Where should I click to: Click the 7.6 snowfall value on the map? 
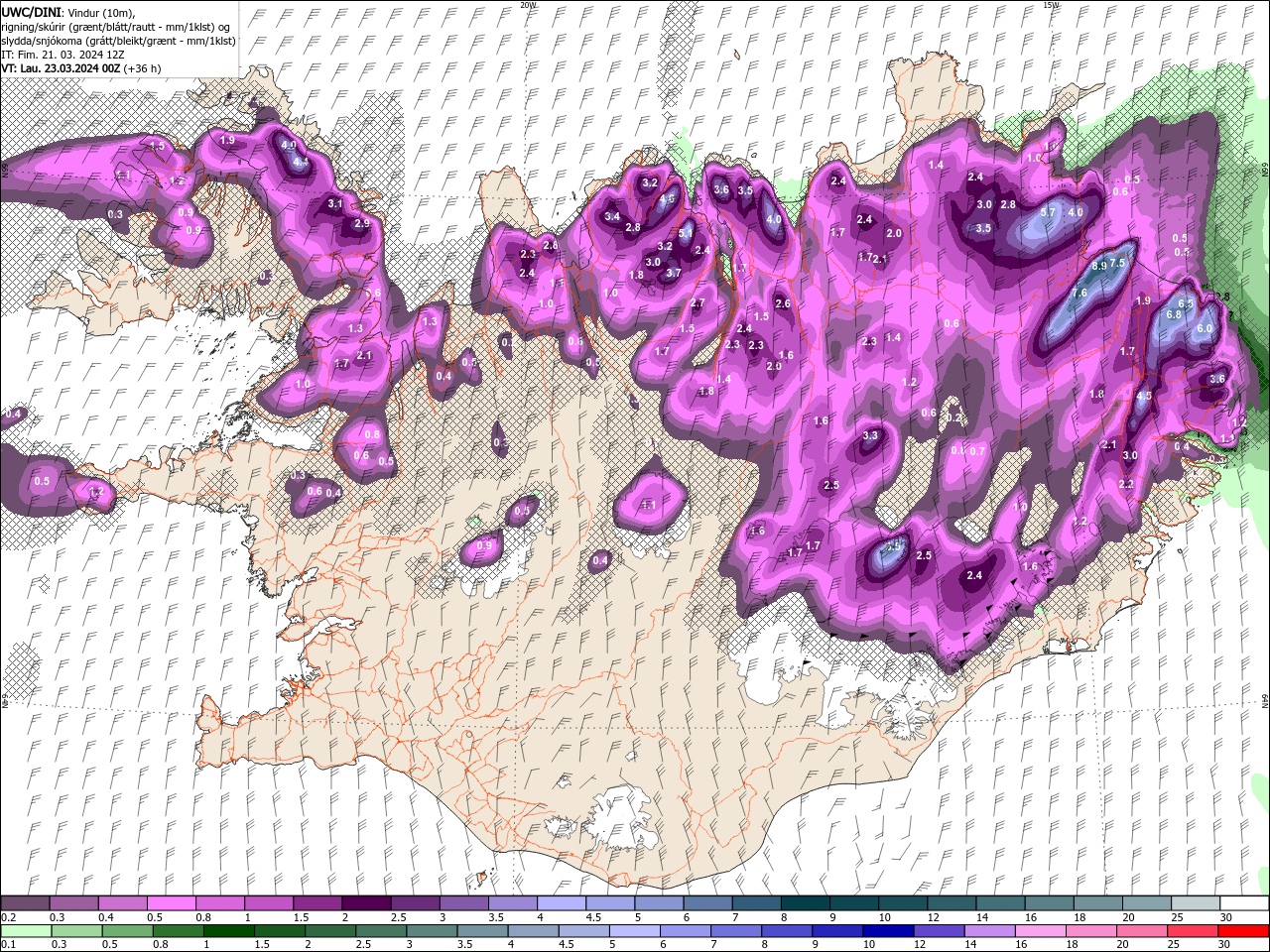point(1079,293)
